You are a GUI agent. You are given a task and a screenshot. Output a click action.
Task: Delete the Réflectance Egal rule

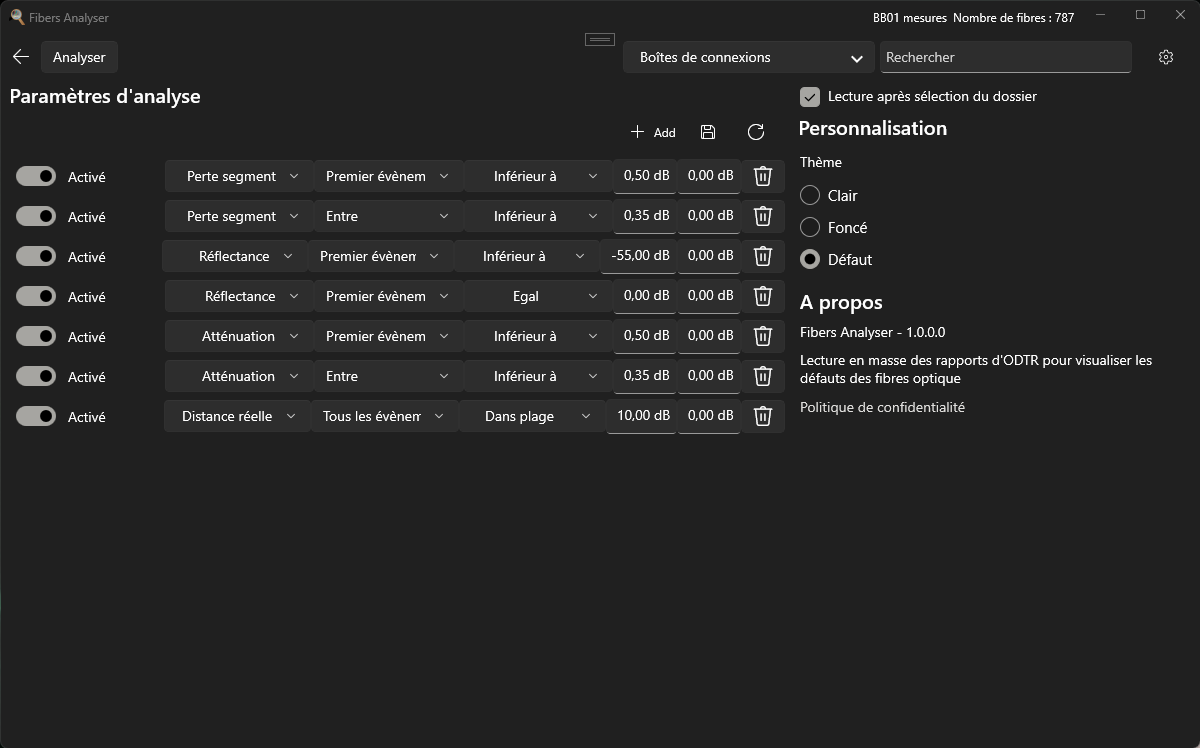click(x=762, y=296)
